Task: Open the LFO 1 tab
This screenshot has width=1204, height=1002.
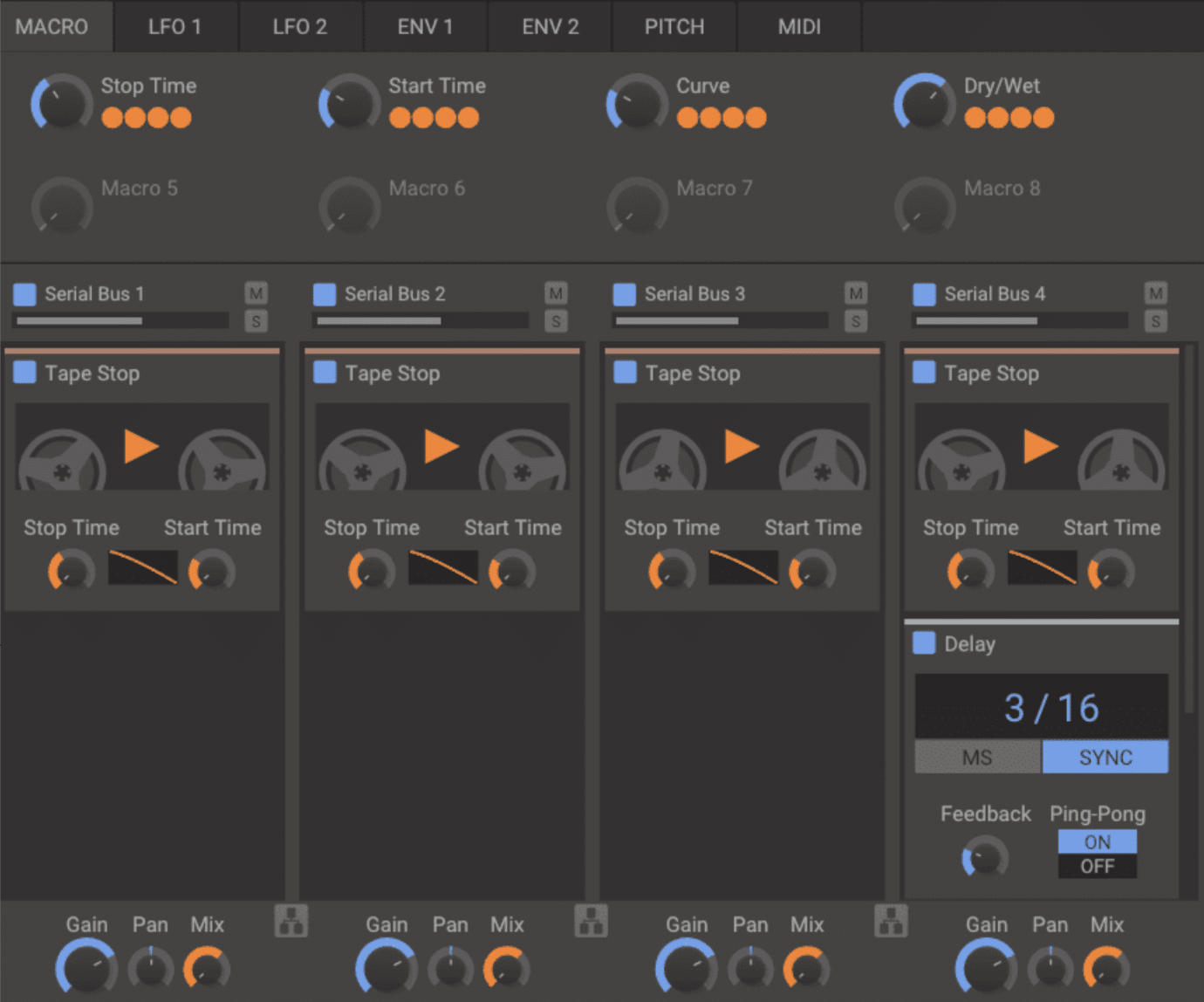Action: (174, 26)
